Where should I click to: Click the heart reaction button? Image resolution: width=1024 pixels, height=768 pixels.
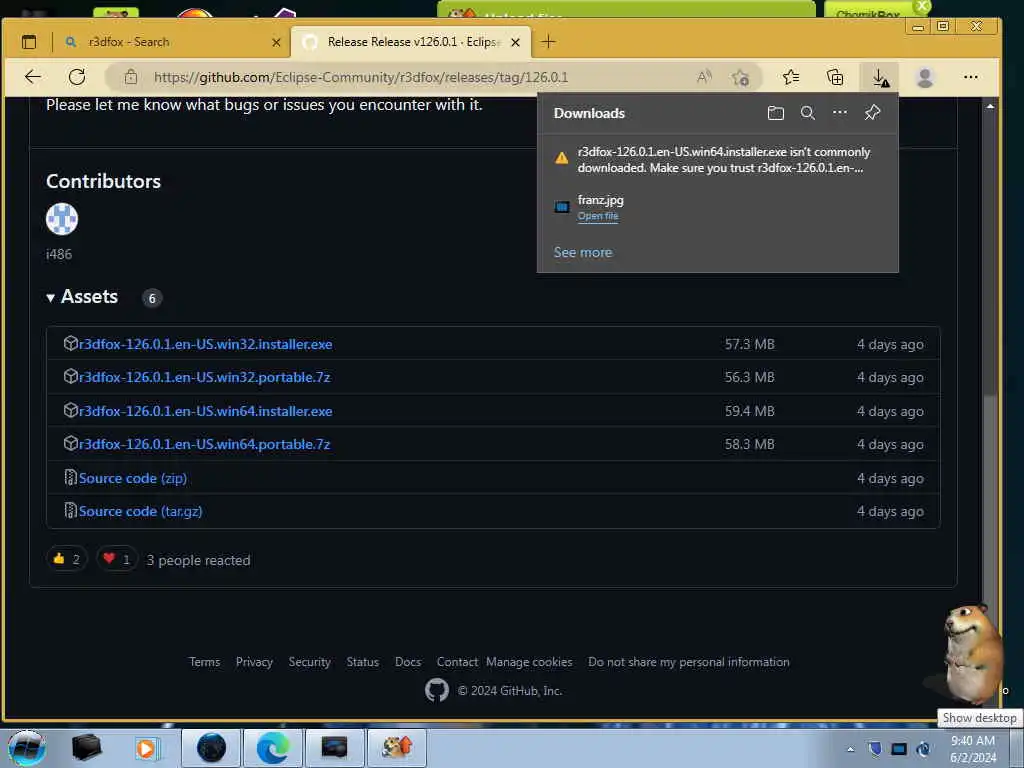pyautogui.click(x=117, y=559)
